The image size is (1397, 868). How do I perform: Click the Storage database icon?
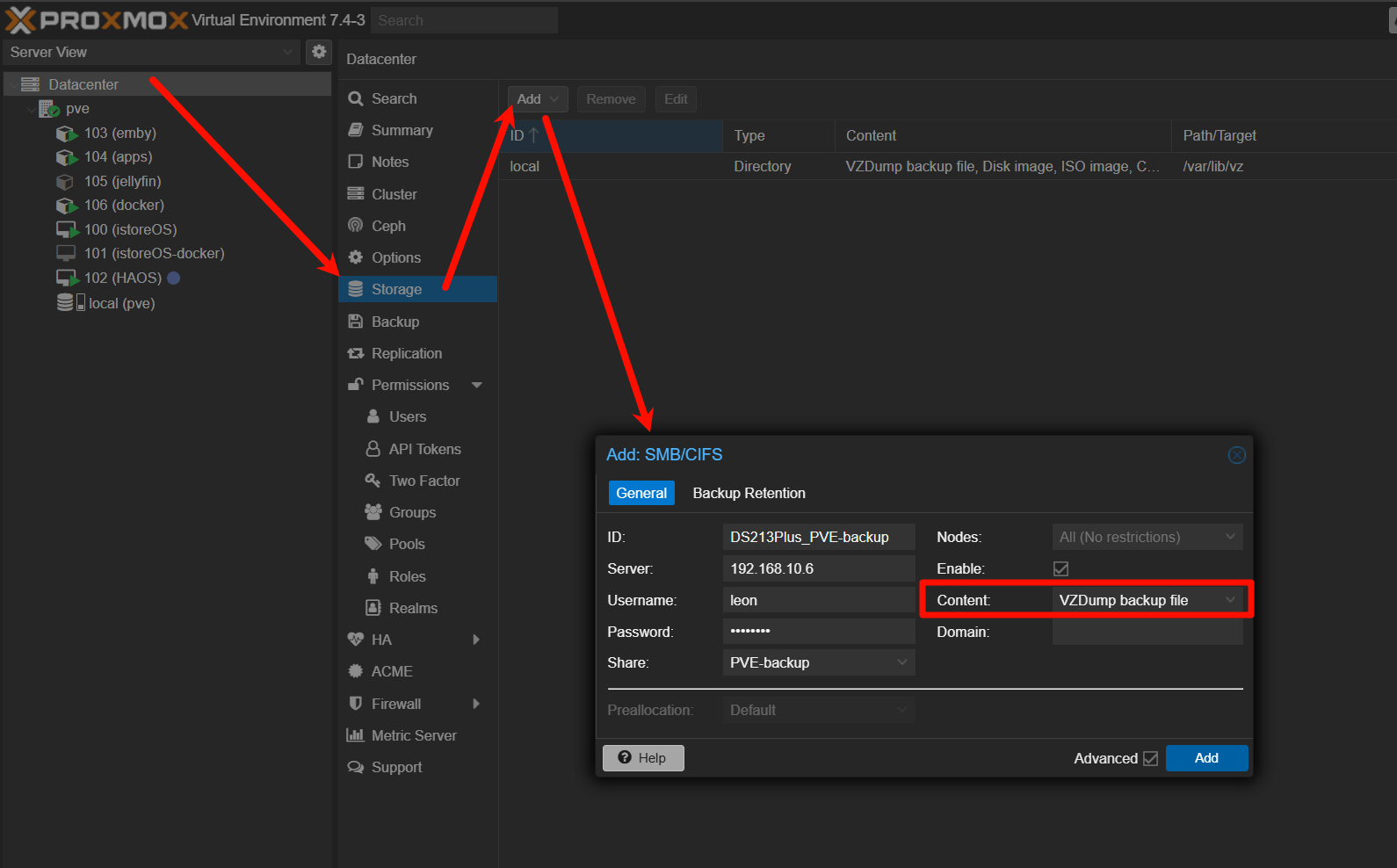pos(356,289)
